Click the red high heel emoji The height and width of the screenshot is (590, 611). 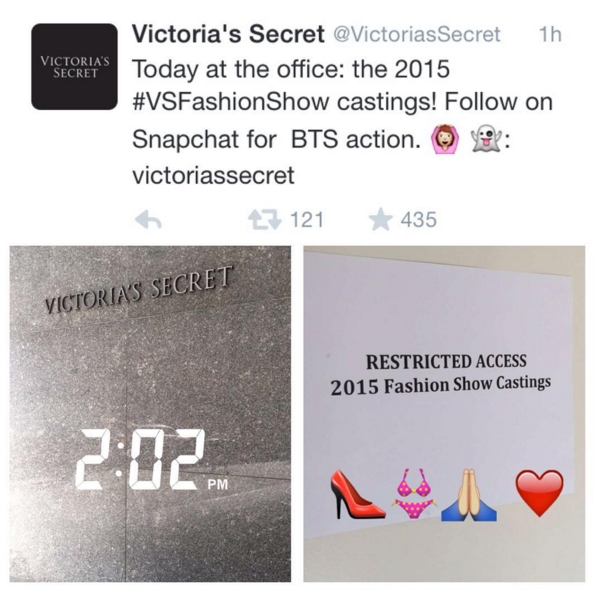tap(357, 494)
